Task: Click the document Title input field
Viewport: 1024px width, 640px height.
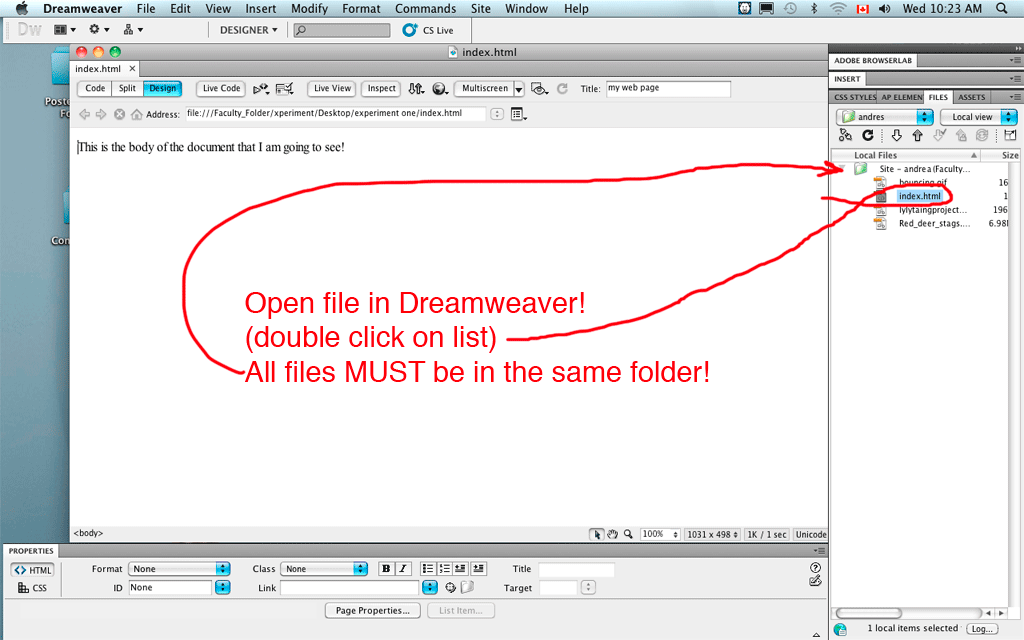Action: point(668,89)
